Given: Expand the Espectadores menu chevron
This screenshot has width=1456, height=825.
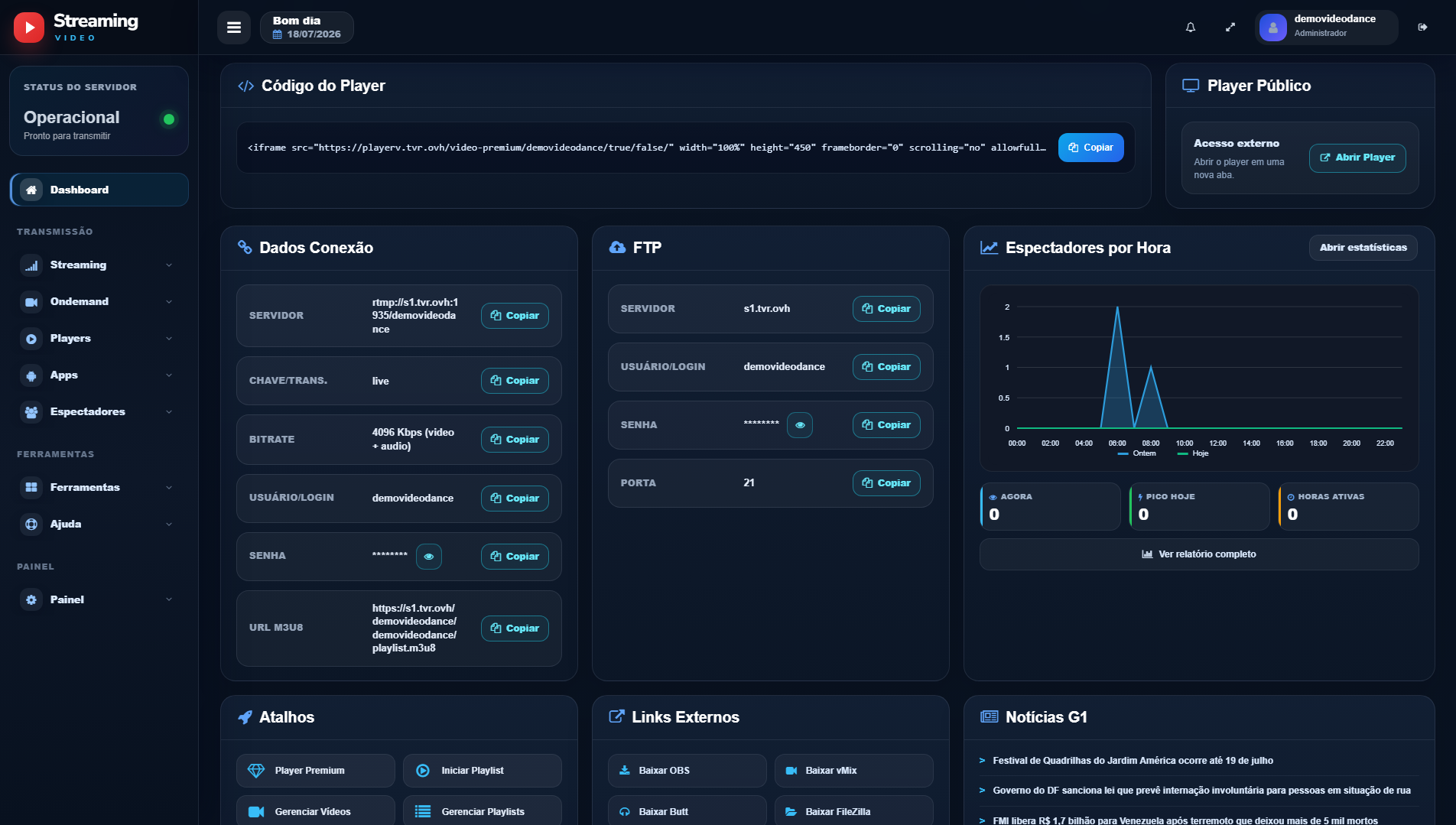Looking at the screenshot, I should coord(169,411).
